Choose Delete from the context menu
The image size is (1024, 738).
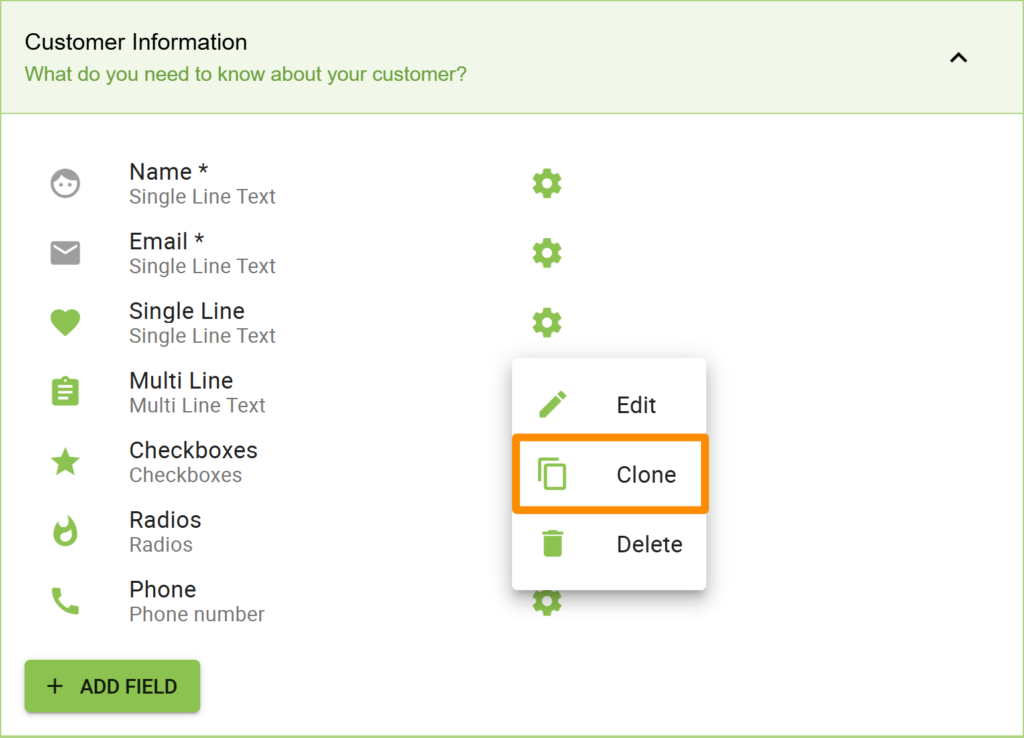[609, 545]
